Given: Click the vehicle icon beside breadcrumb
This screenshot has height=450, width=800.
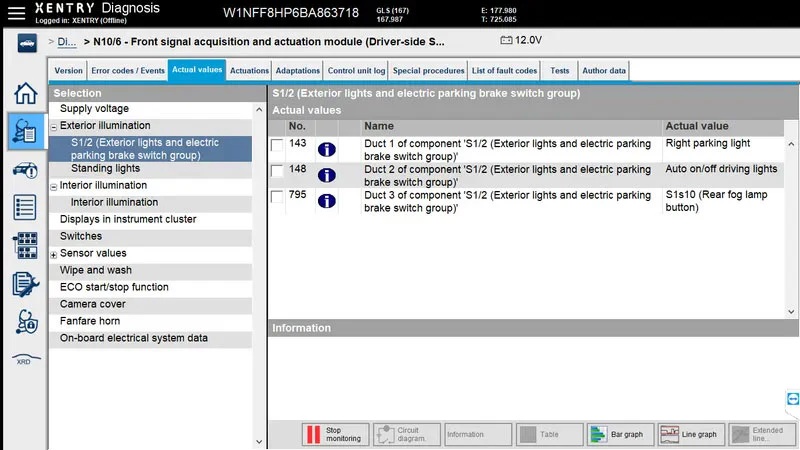Looking at the screenshot, I should (27, 43).
